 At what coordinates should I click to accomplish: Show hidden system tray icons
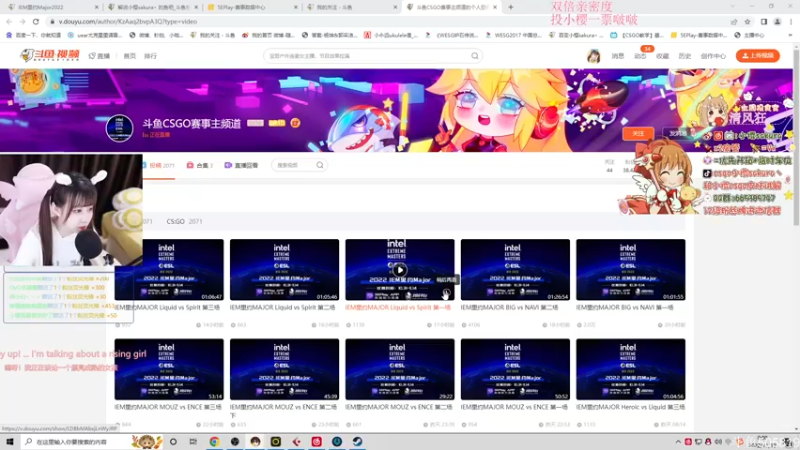click(x=678, y=442)
